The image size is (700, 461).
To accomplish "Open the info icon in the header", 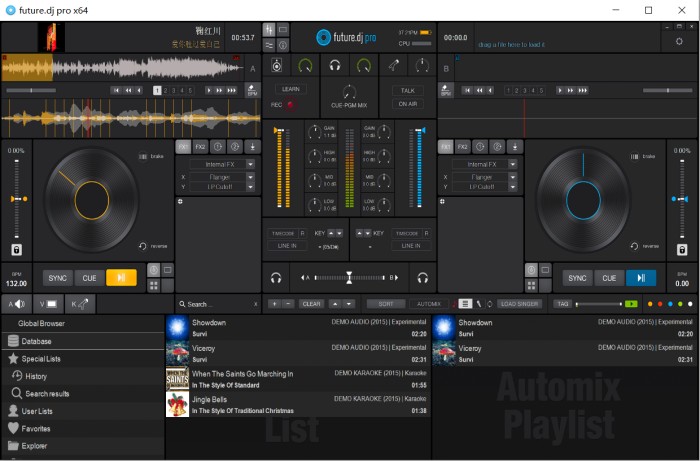I will point(283,45).
